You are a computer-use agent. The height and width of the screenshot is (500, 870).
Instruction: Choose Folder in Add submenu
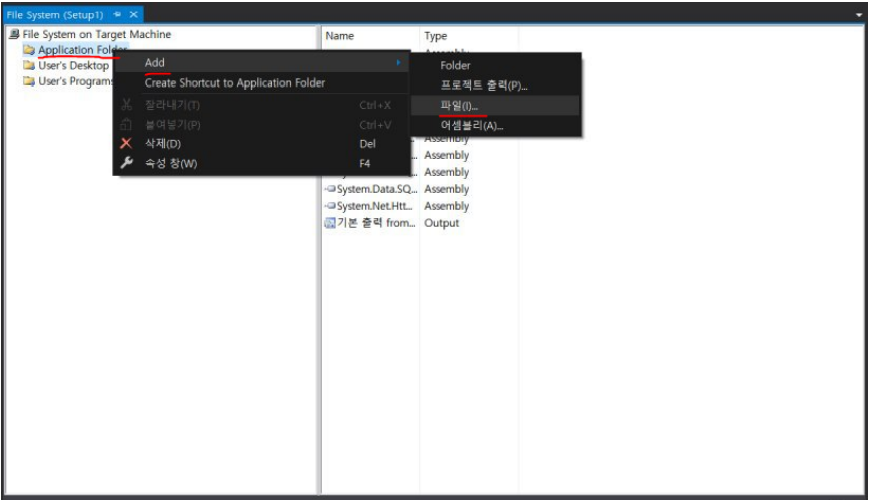[x=495, y=65]
